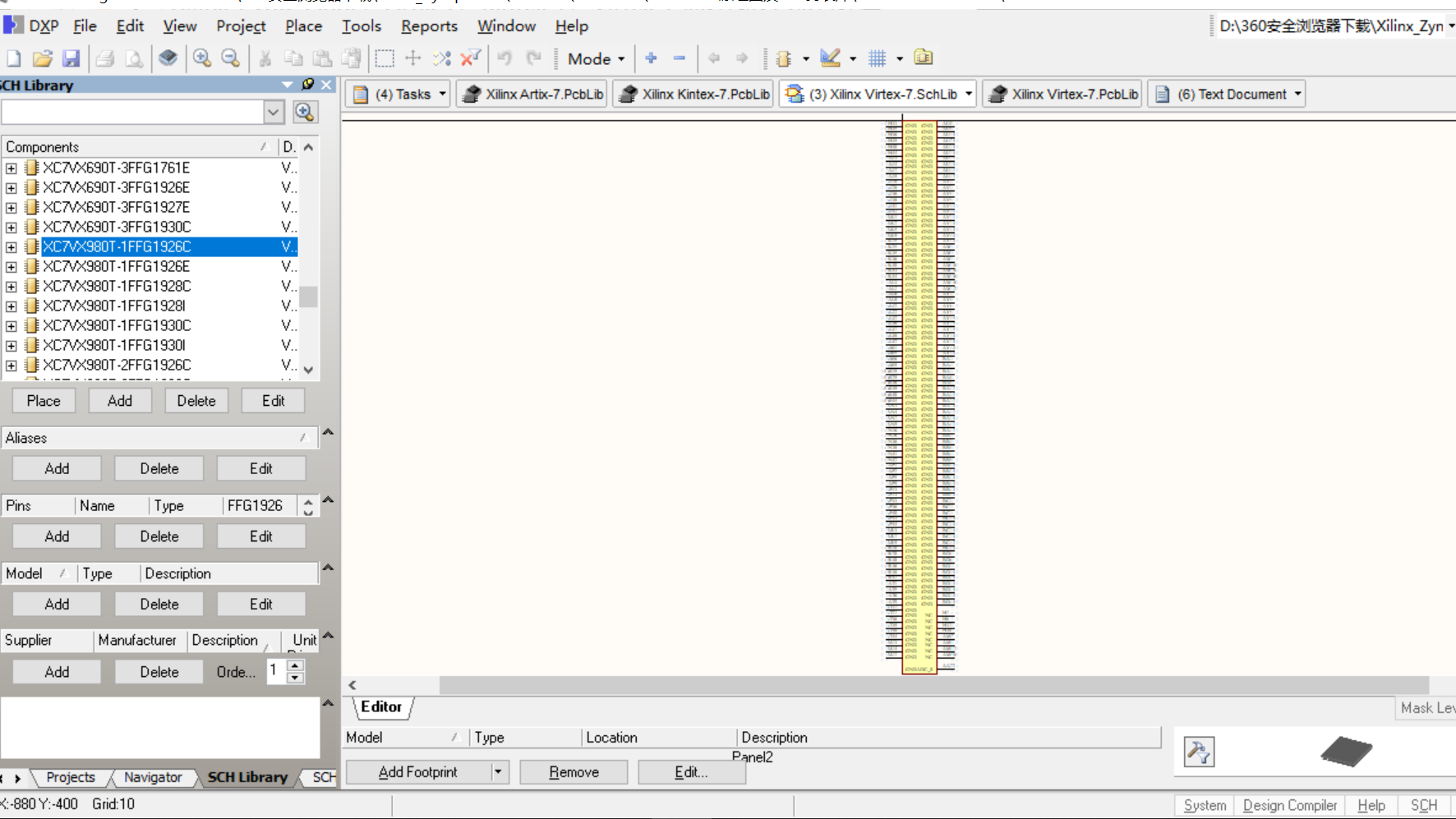
Task: Click the Order quantity spinner up arrow
Action: tap(296, 665)
